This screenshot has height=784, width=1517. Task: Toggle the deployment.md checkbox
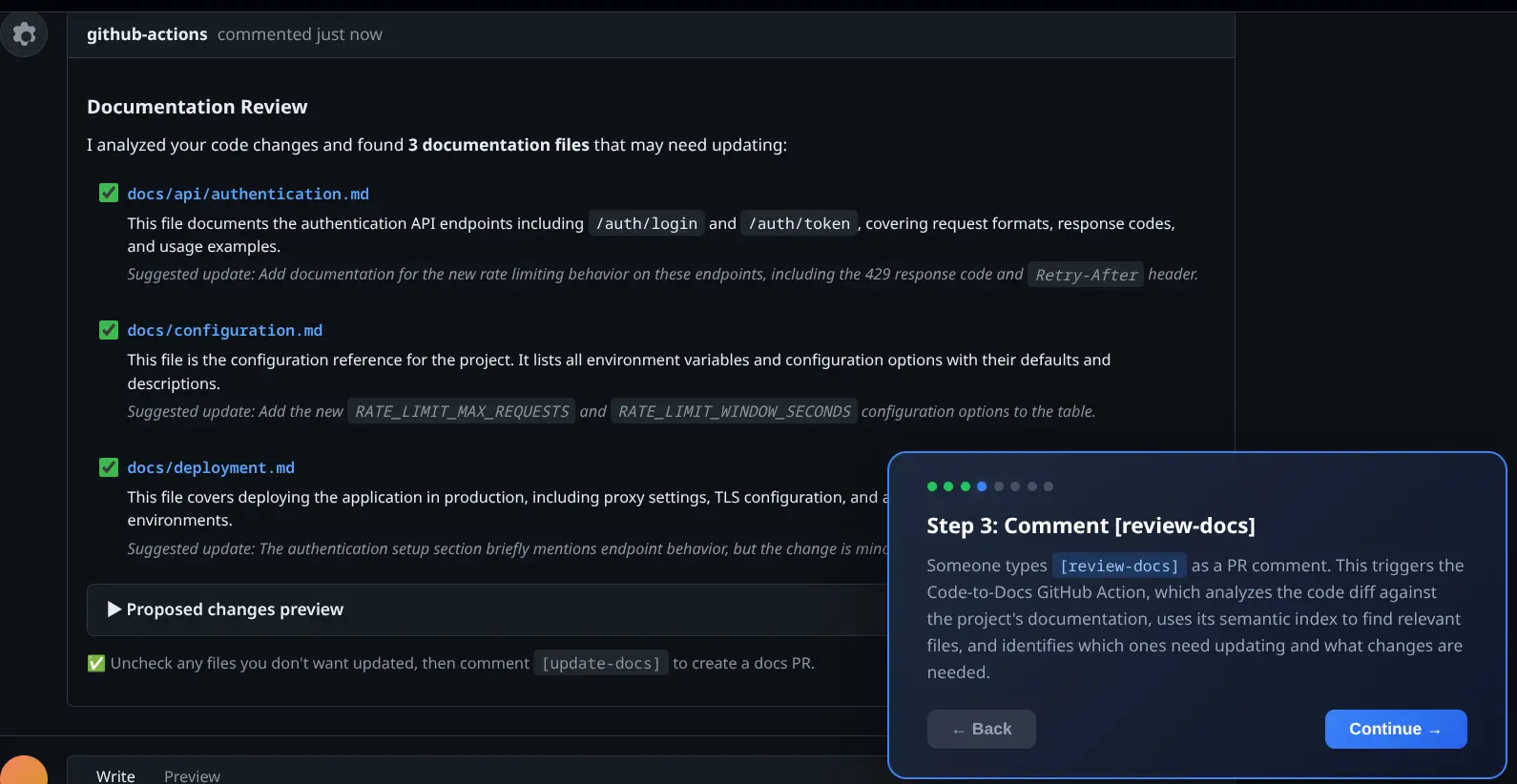coord(109,467)
